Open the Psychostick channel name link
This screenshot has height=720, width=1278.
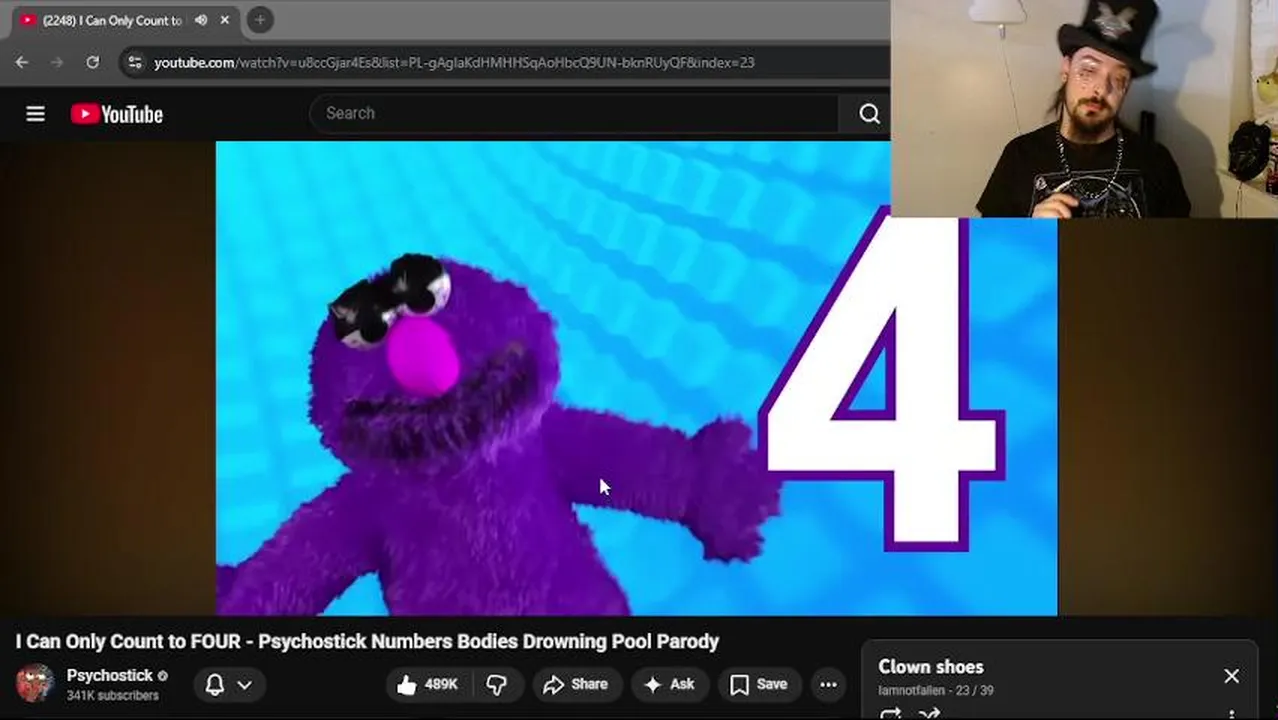[109, 675]
